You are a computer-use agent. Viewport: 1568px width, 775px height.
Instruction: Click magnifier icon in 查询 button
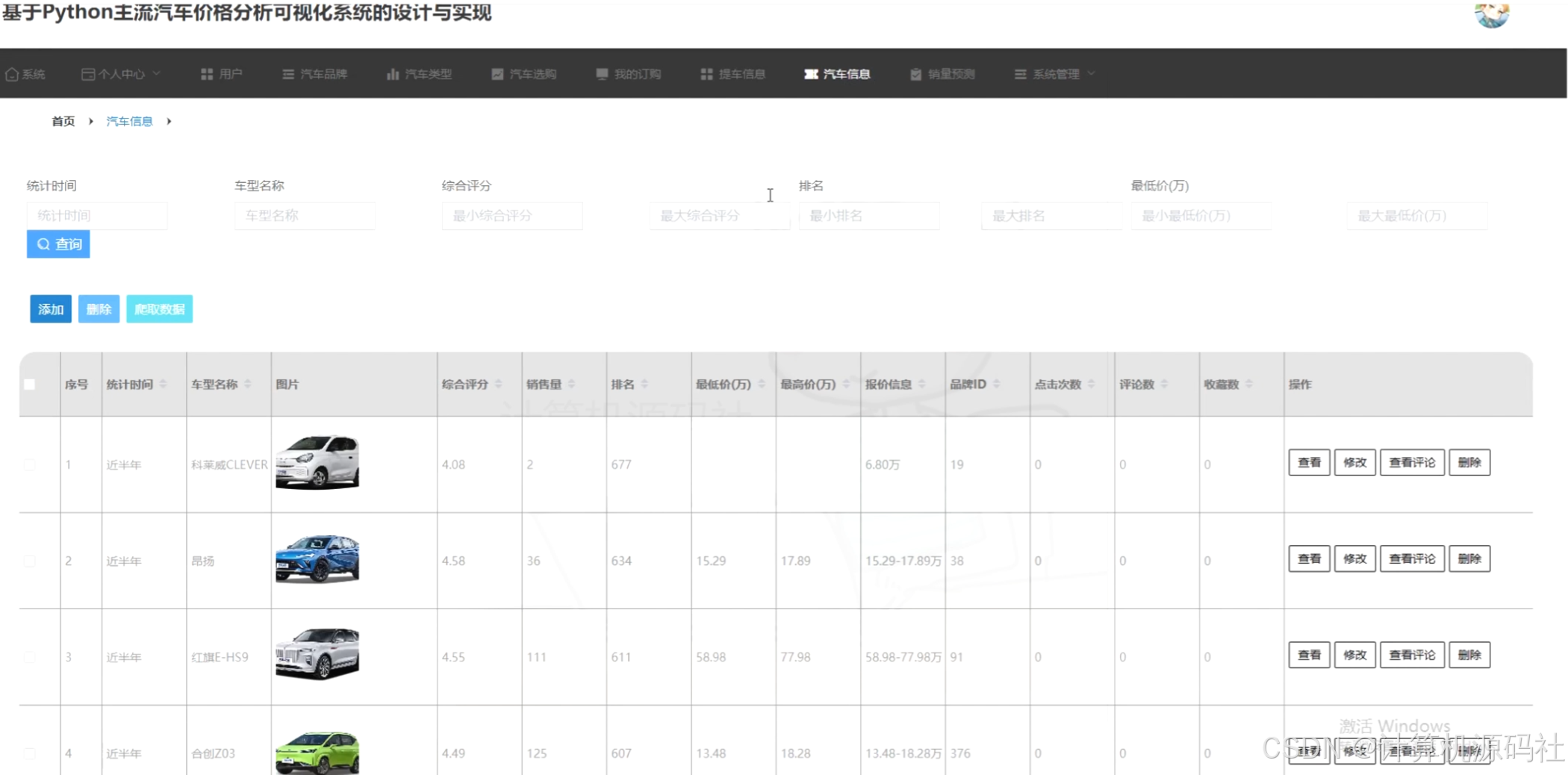(43, 244)
